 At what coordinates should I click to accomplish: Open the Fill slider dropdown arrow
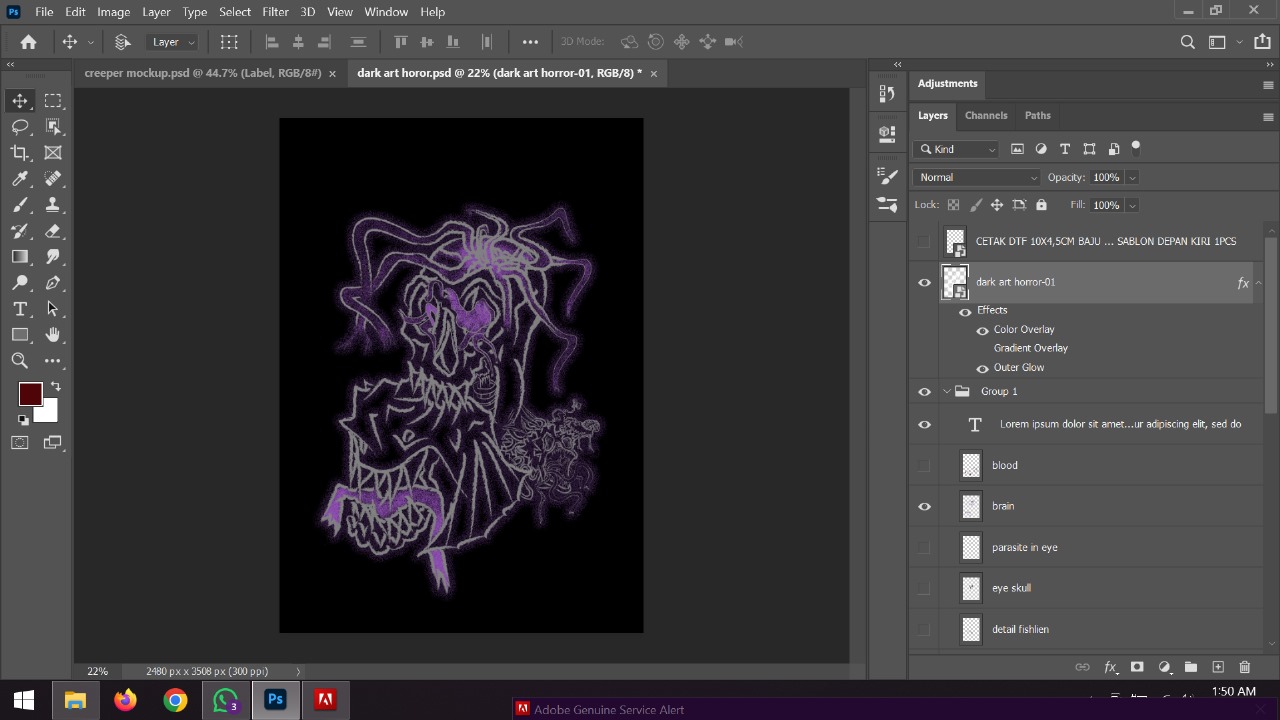click(x=1132, y=205)
